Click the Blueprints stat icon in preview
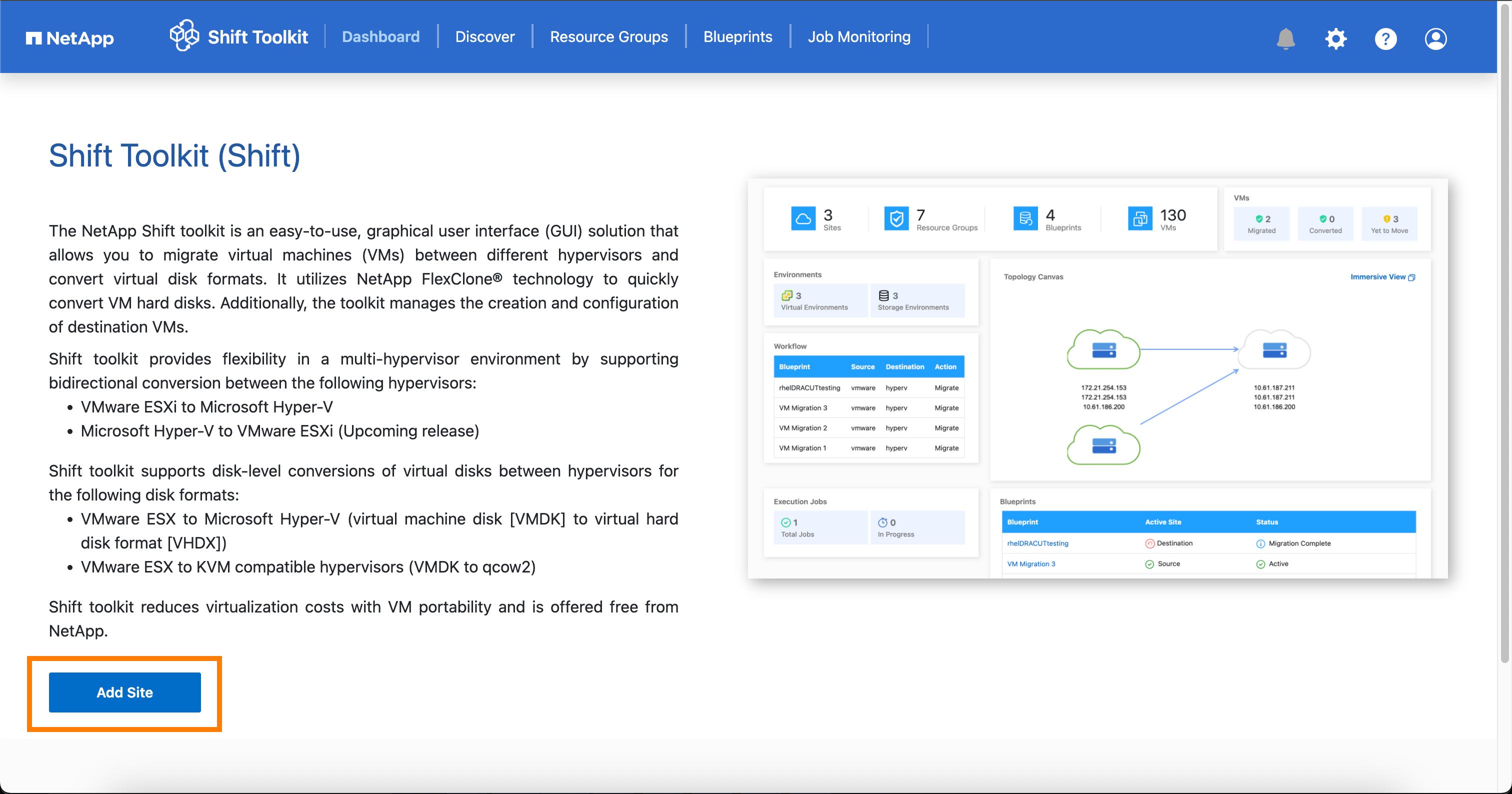This screenshot has height=794, width=1512. [1025, 219]
